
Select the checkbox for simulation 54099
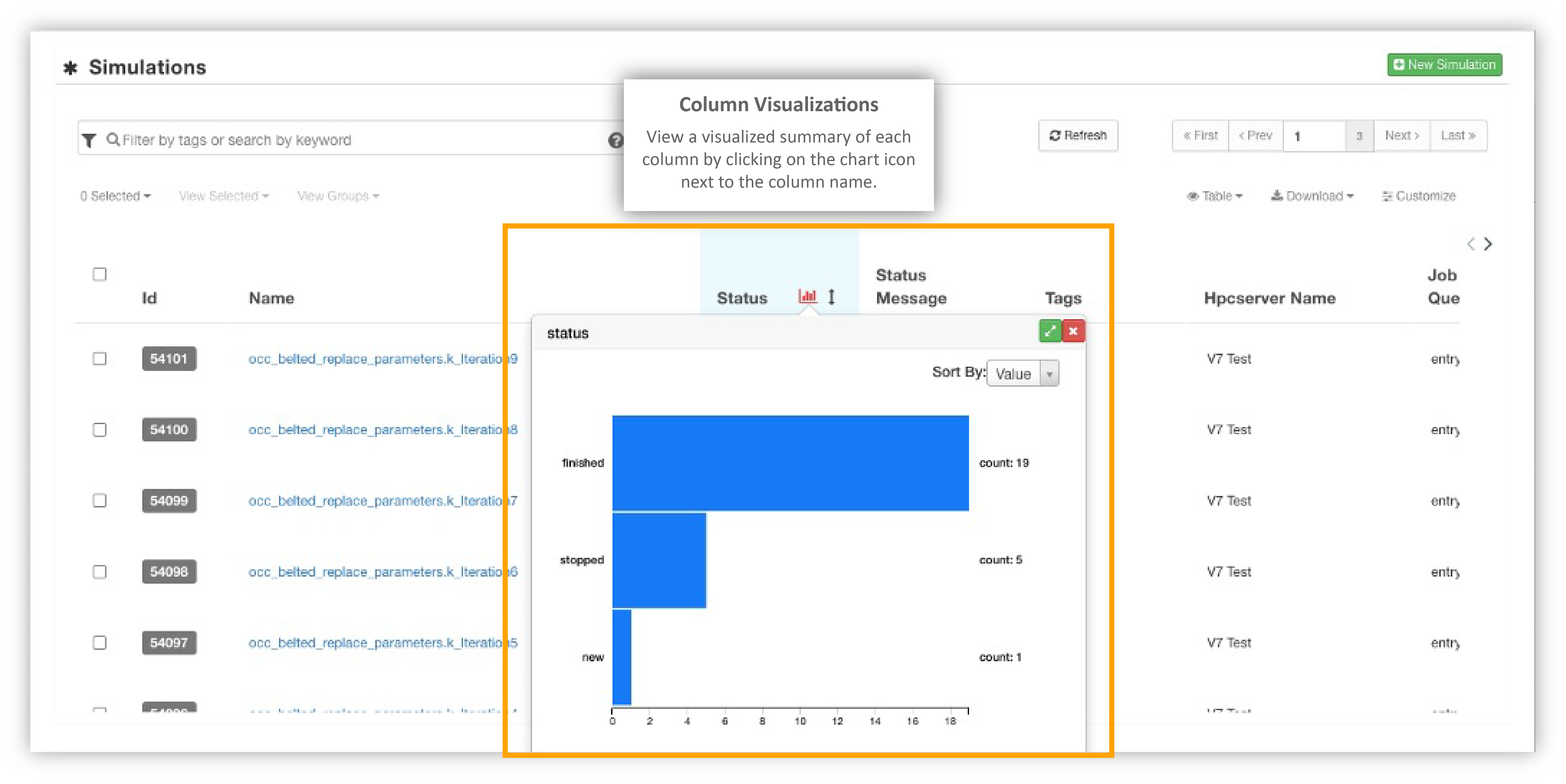tap(100, 501)
